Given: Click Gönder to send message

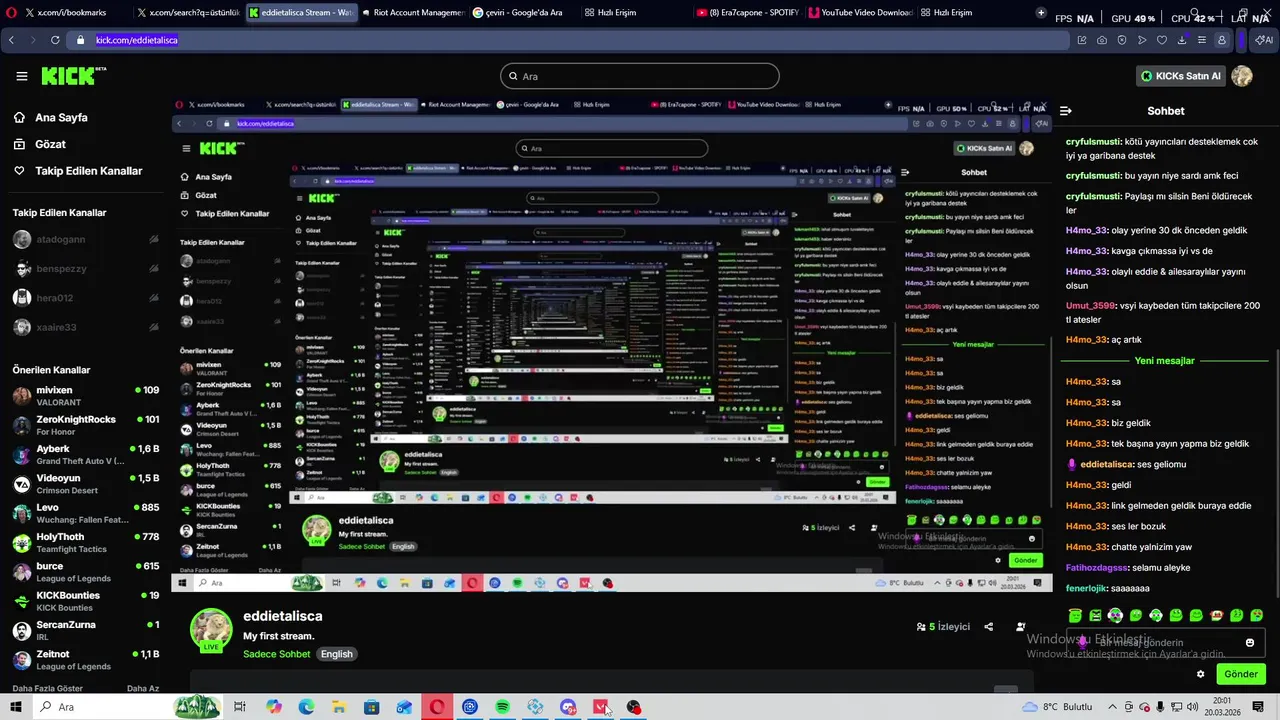Looking at the screenshot, I should tap(1241, 674).
